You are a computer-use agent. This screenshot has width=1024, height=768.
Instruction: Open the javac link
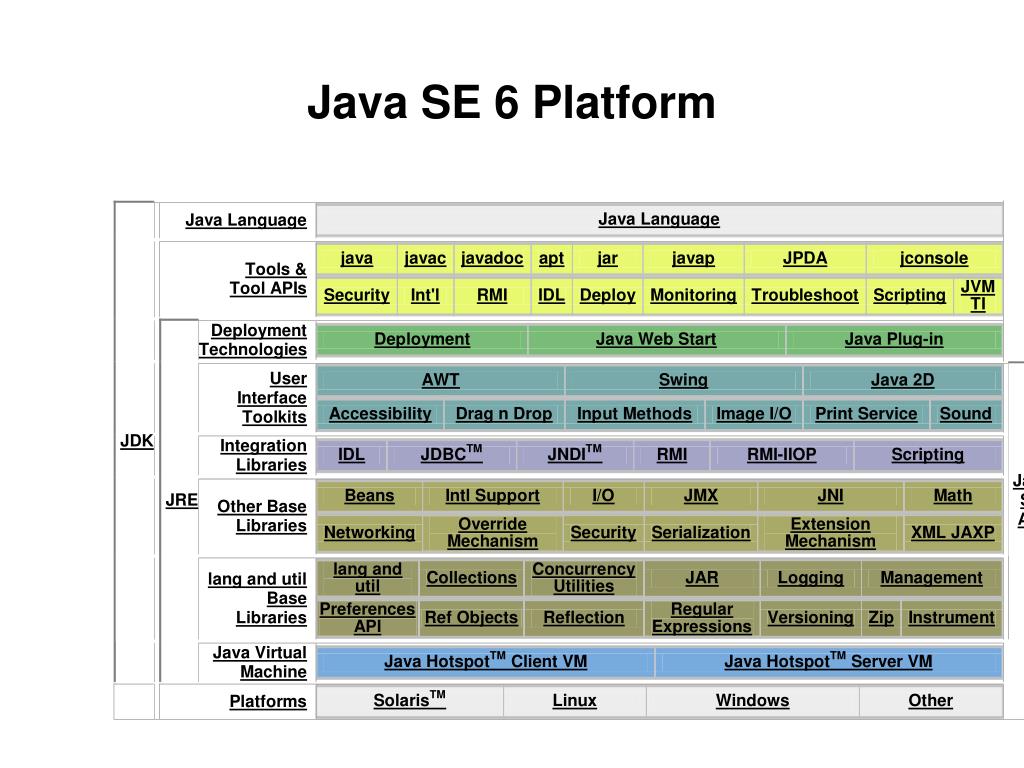425,258
